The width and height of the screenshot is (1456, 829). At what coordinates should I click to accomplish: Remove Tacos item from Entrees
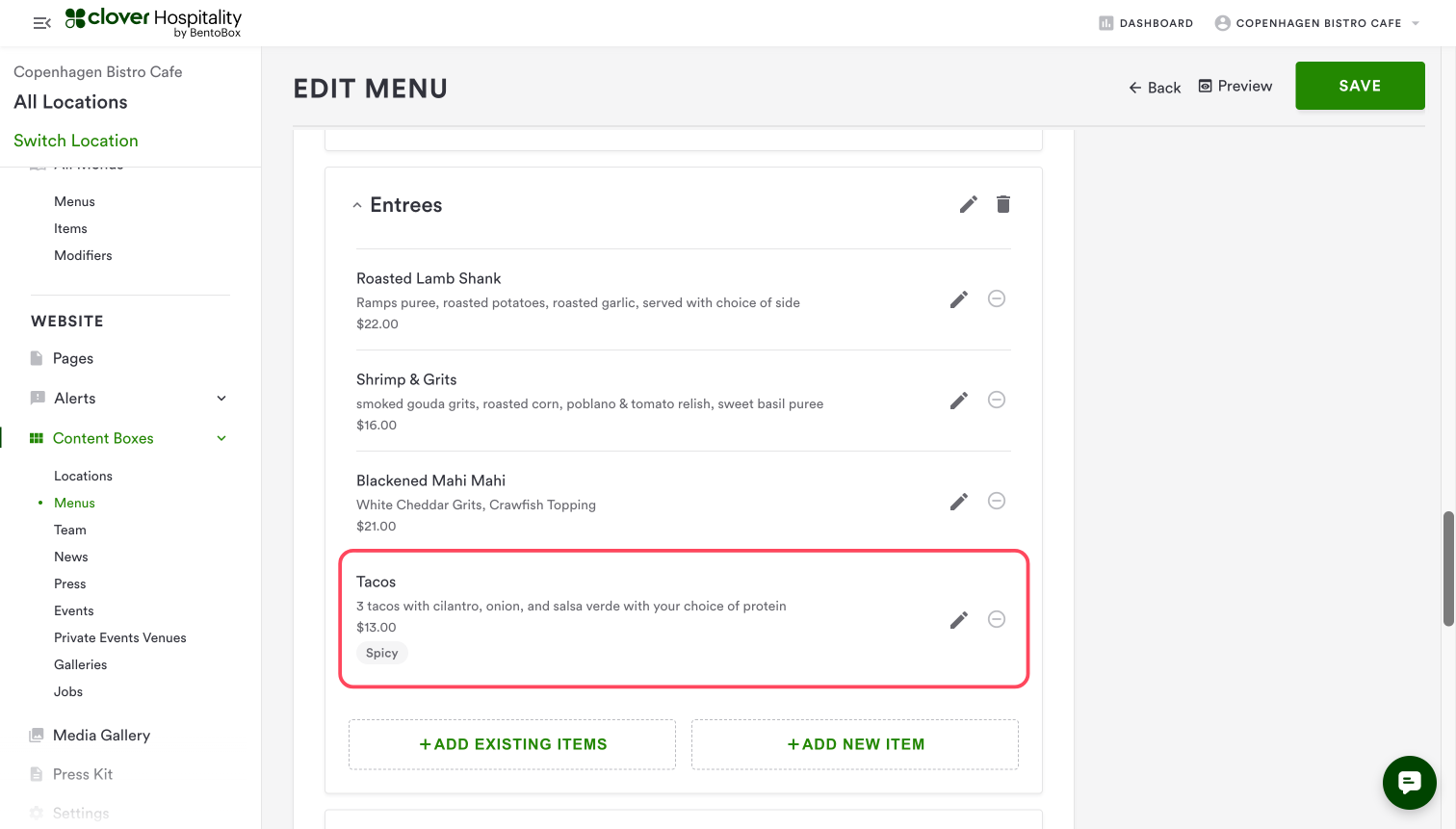[997, 619]
